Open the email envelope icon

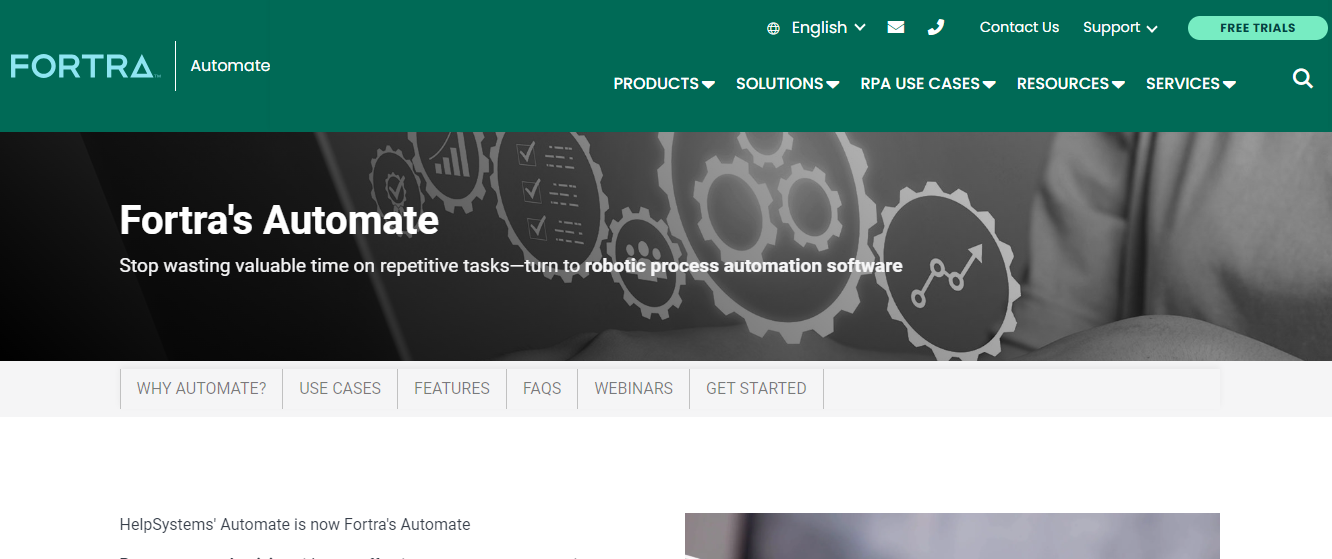[x=896, y=27]
